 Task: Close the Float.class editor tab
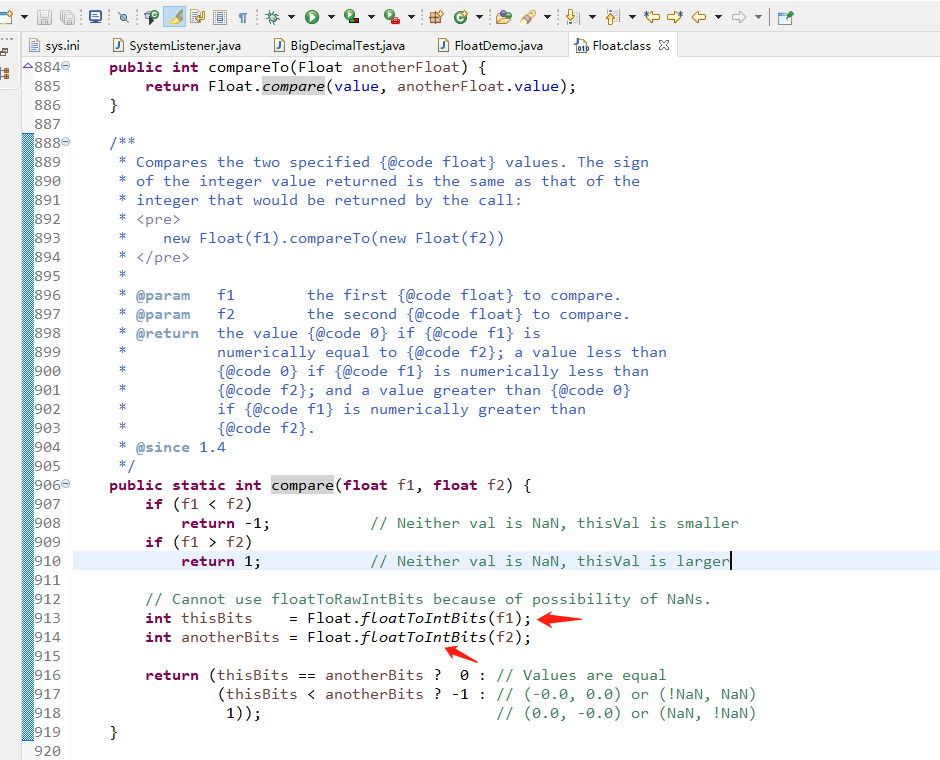[x=664, y=45]
